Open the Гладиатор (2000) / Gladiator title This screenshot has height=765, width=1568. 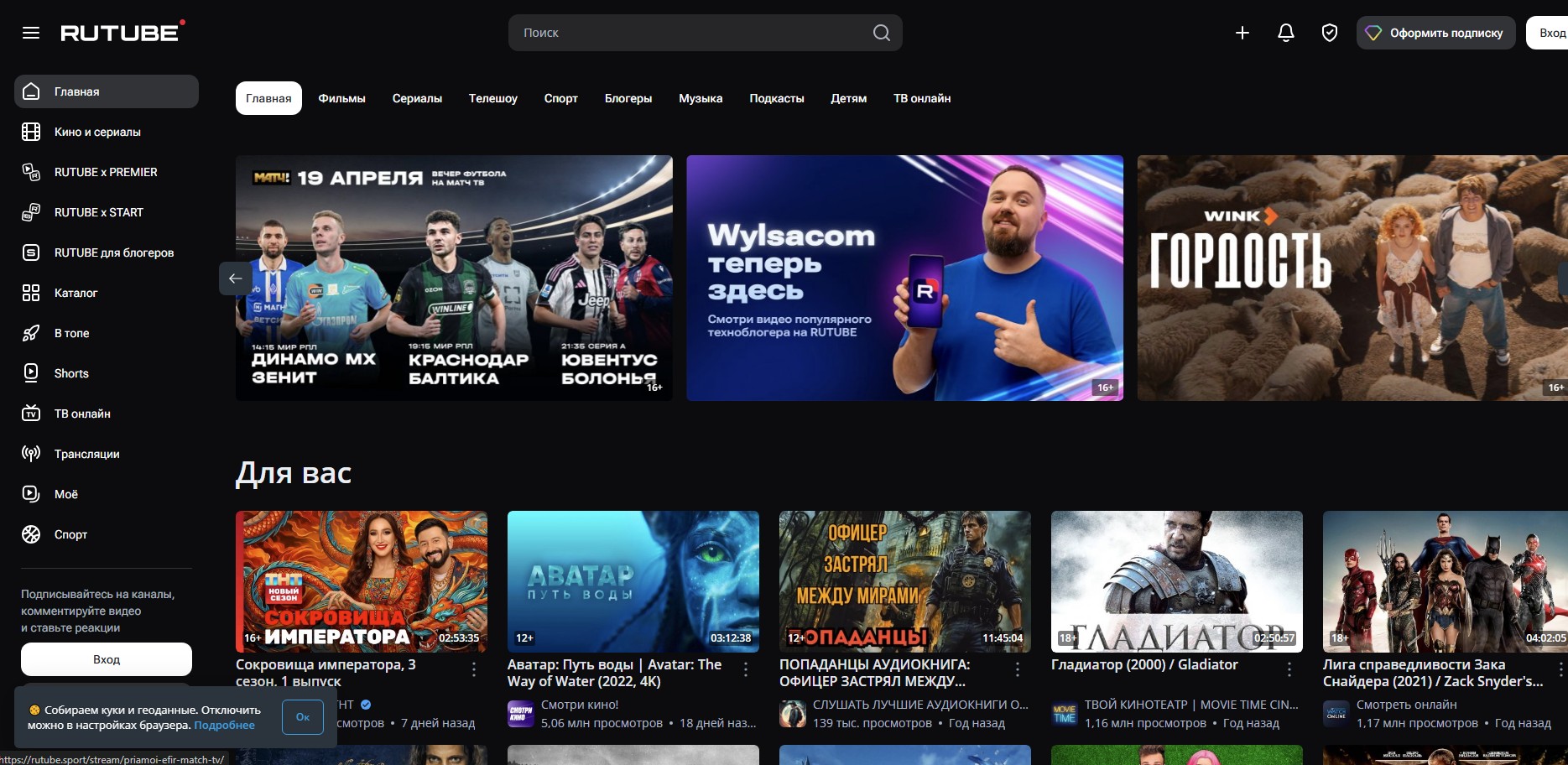click(x=1144, y=664)
